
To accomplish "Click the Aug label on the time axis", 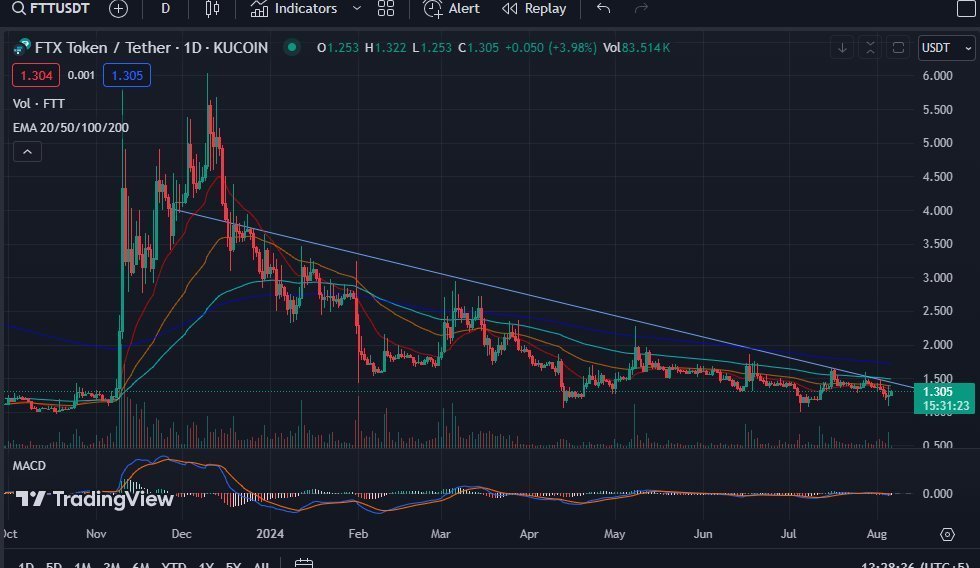I will coord(877,534).
